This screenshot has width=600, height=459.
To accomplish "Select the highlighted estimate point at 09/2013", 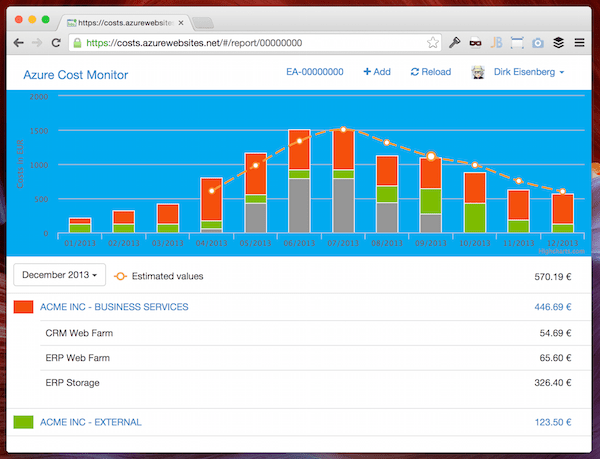I will tap(431, 156).
